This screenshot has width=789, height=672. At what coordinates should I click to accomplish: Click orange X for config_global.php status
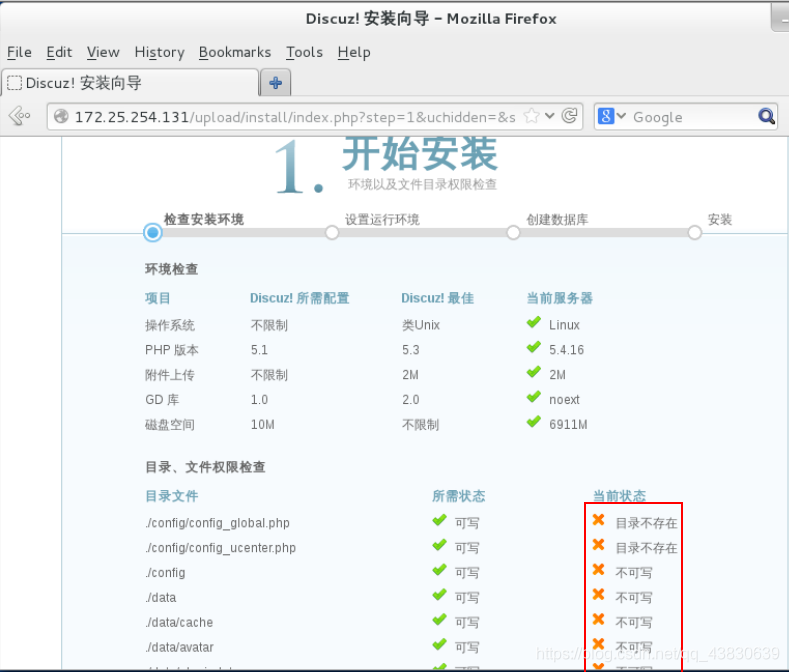598,519
